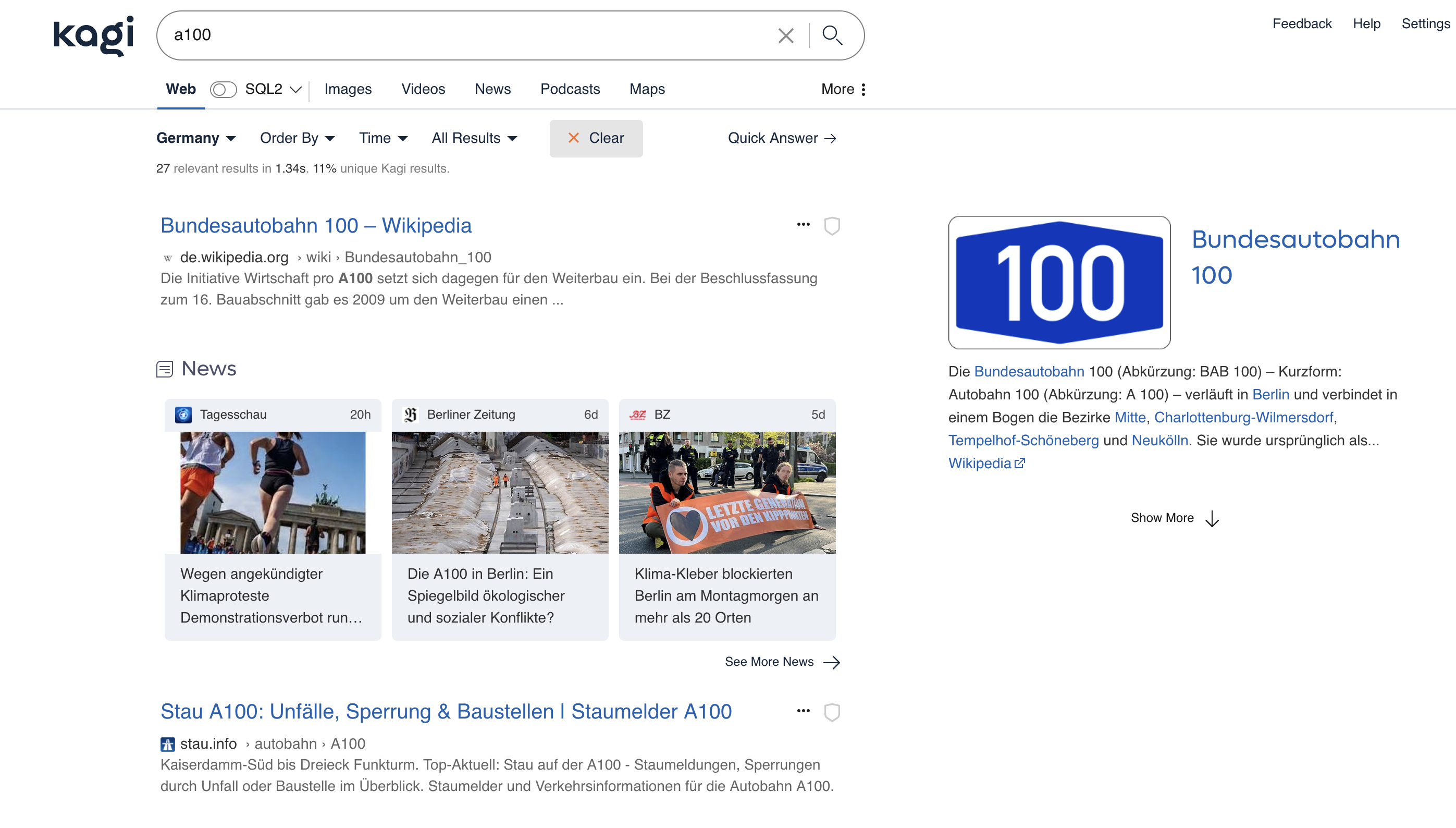Click shield icon beside Staumelder result
1456x828 pixels.
(831, 712)
